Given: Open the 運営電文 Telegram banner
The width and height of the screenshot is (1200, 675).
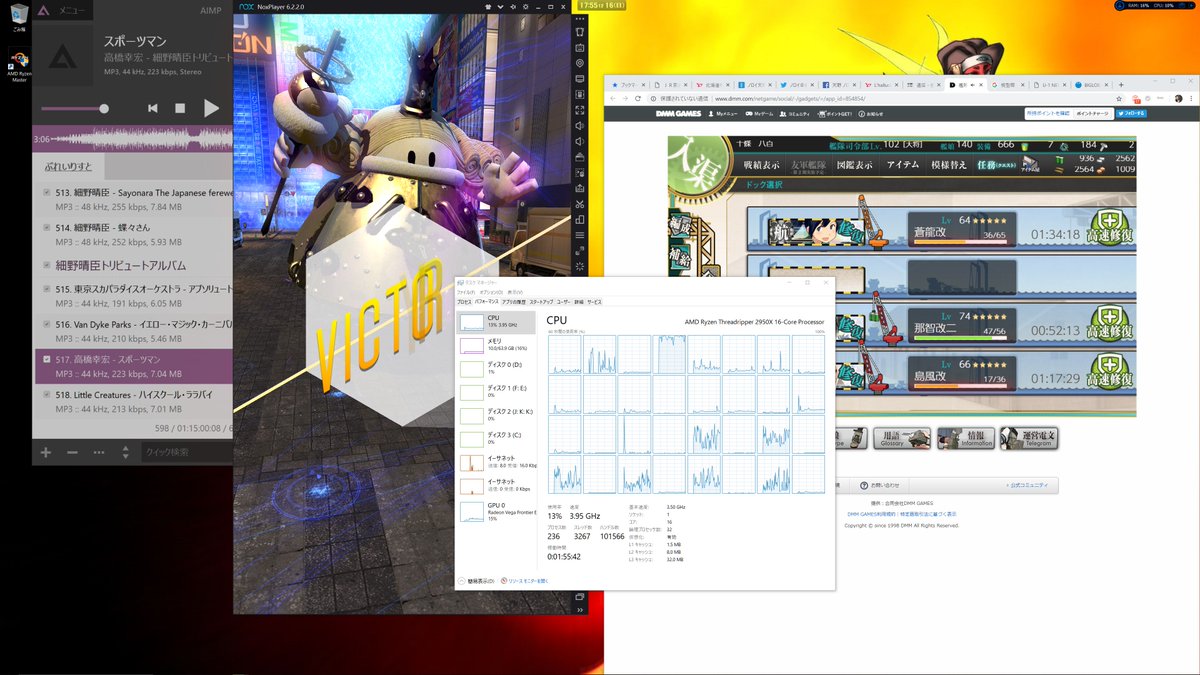Looking at the screenshot, I should tap(1028, 437).
